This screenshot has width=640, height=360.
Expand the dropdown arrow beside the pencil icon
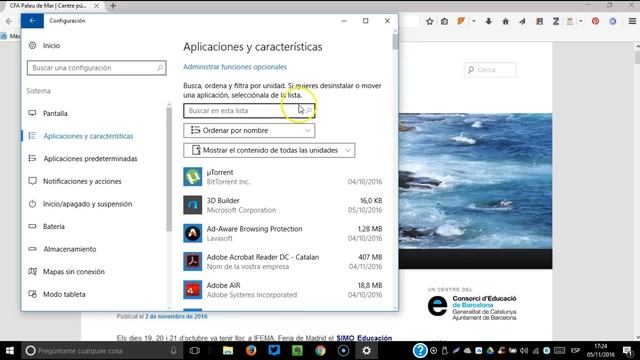point(473,21)
